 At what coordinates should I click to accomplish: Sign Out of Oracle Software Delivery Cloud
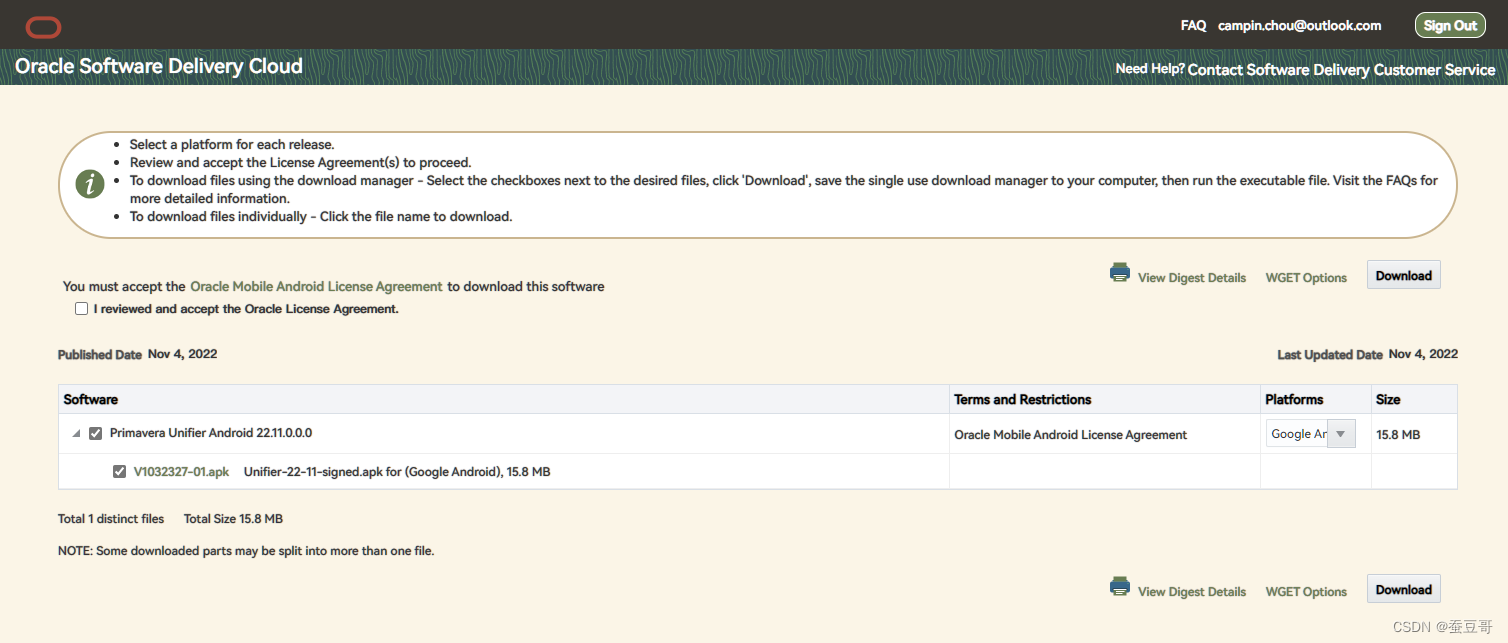1450,24
